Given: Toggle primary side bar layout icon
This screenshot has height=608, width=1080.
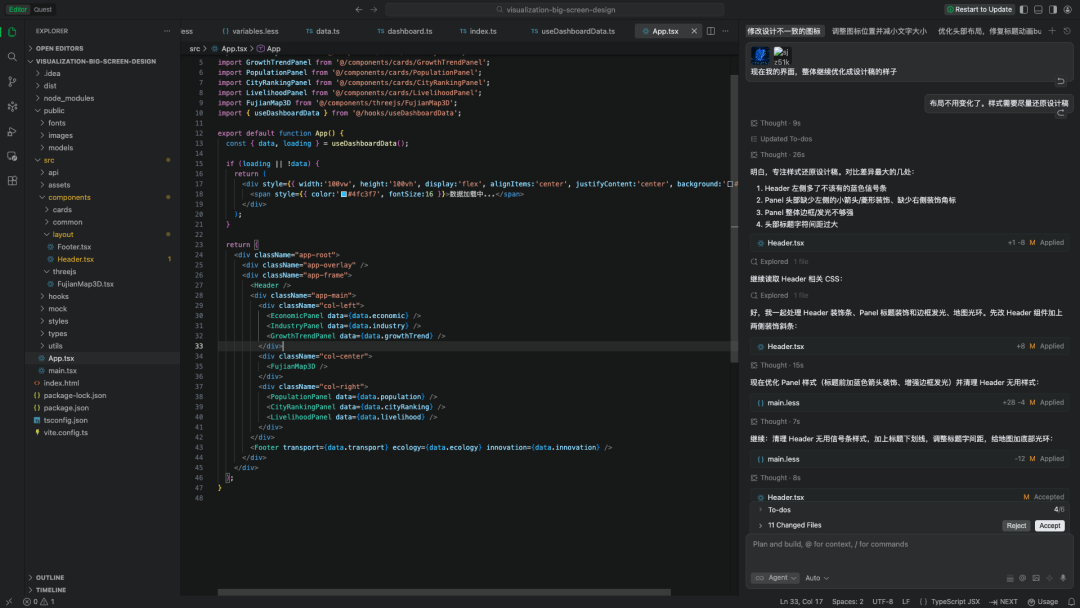Looking at the screenshot, I should pos(1024,10).
